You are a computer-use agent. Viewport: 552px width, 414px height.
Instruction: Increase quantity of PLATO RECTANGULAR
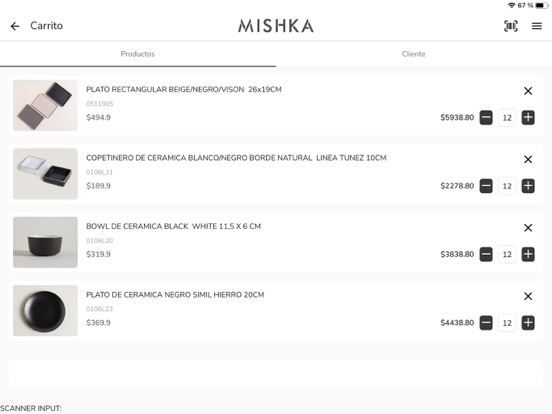(528, 118)
